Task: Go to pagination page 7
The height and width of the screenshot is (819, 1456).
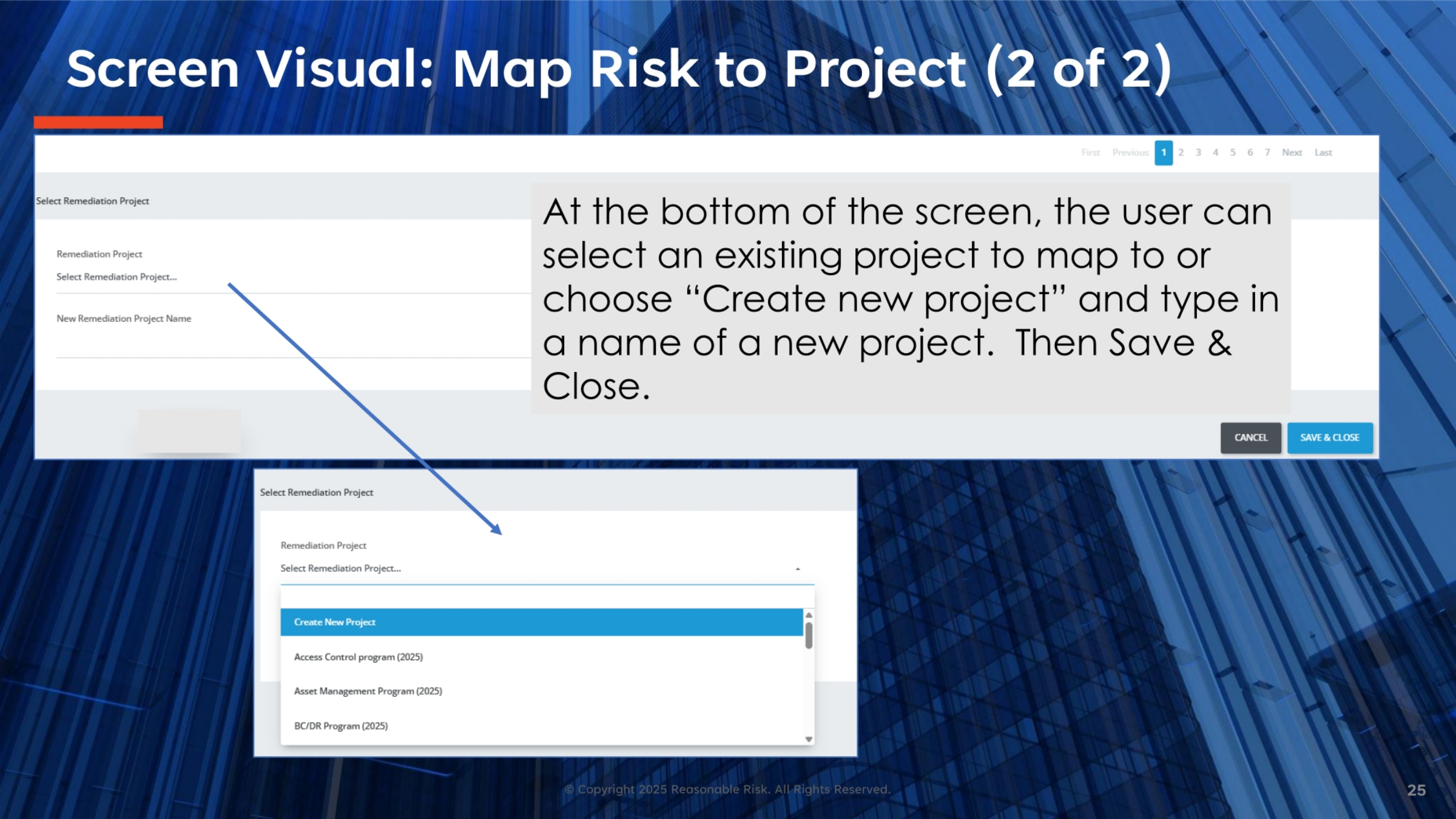Action: coord(1267,152)
